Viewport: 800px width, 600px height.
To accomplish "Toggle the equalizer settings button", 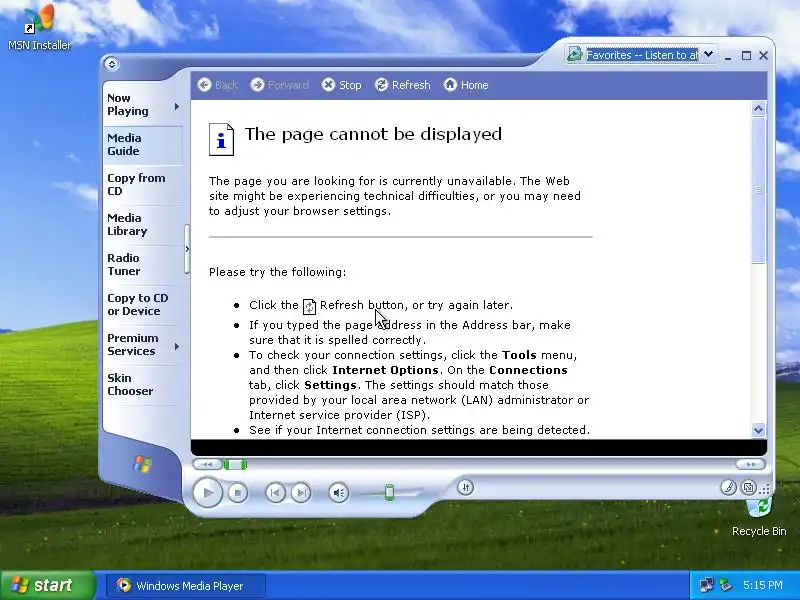I will [x=465, y=487].
